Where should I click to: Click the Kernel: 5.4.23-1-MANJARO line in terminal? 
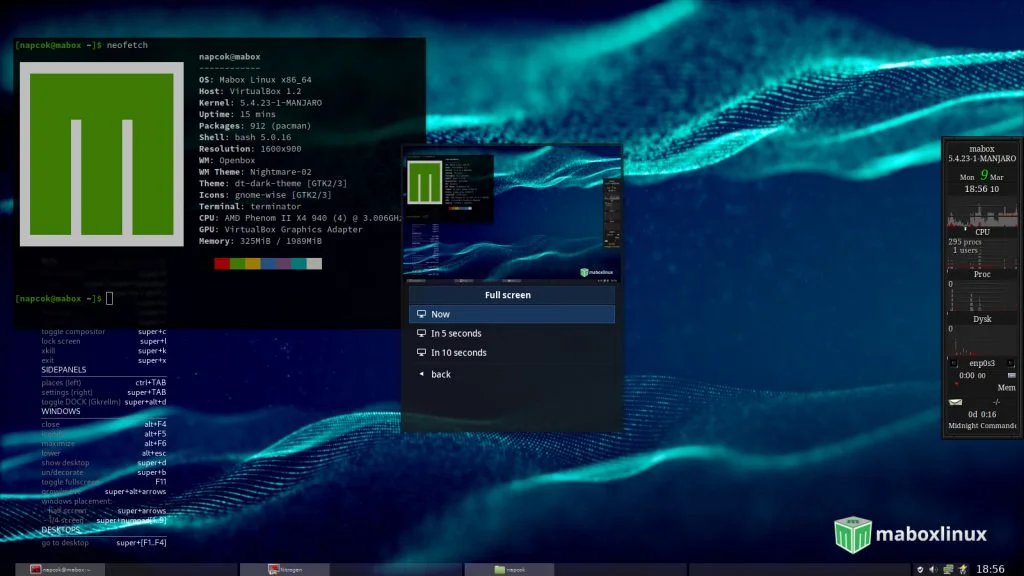pos(261,103)
